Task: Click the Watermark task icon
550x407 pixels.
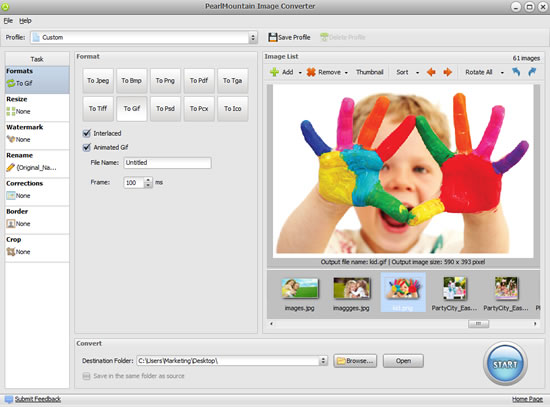Action: pyautogui.click(x=11, y=140)
